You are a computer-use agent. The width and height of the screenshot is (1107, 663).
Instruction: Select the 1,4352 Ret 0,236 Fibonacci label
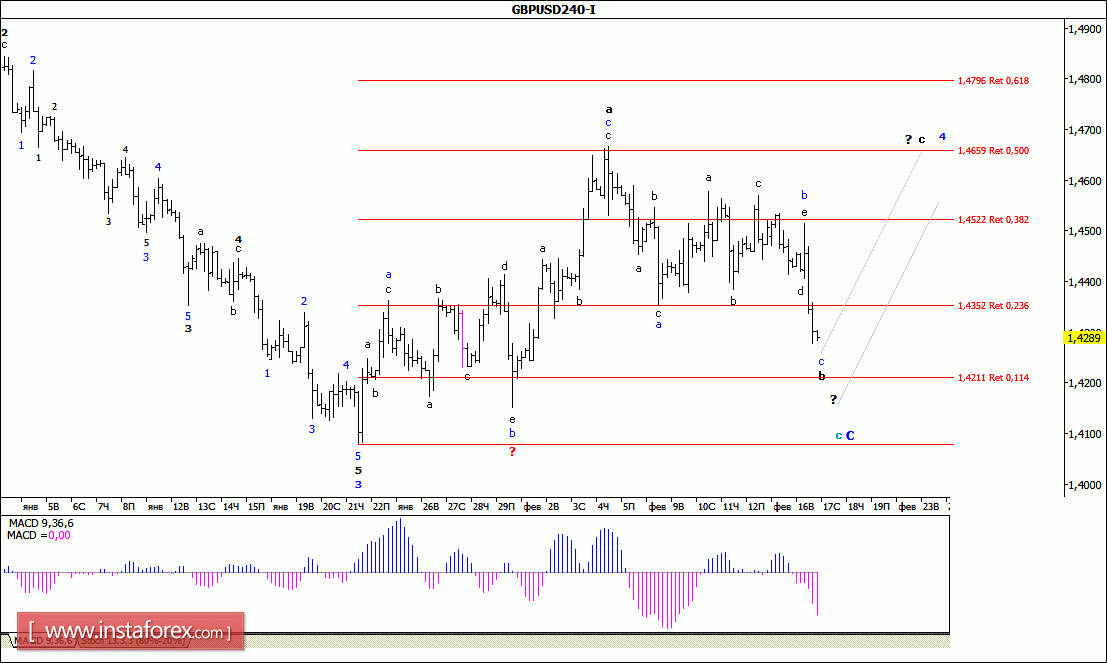993,306
